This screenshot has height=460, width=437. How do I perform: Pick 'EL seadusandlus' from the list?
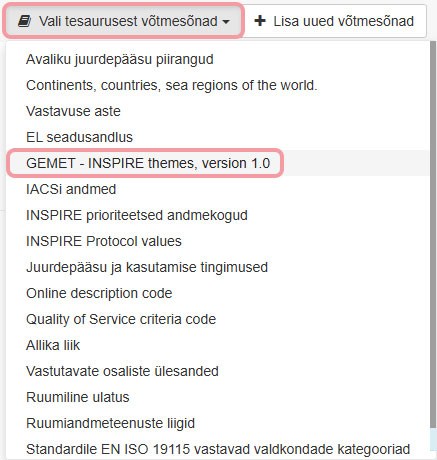[x=79, y=137]
